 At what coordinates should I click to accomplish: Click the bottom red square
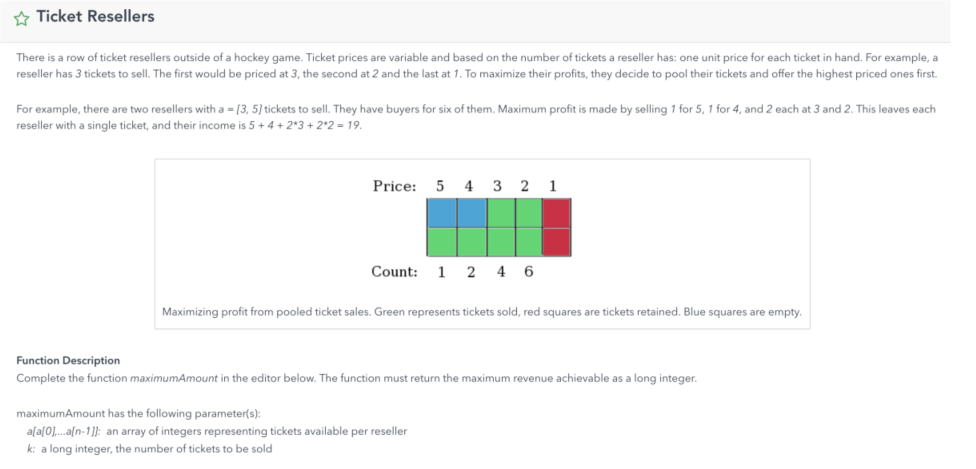pyautogui.click(x=556, y=242)
